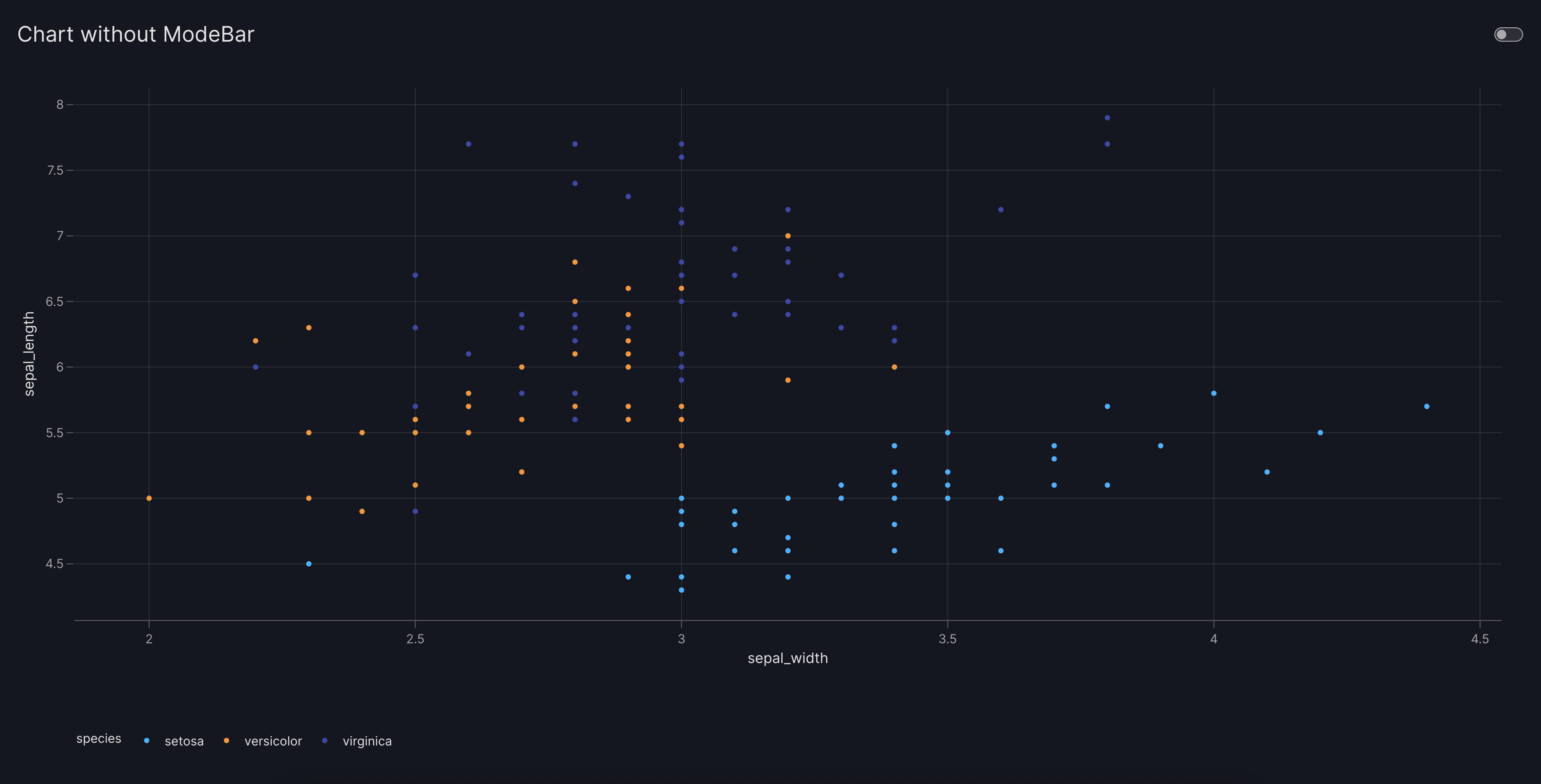Click the "Chart without ModeBar" title
1541x784 pixels.
136,34
